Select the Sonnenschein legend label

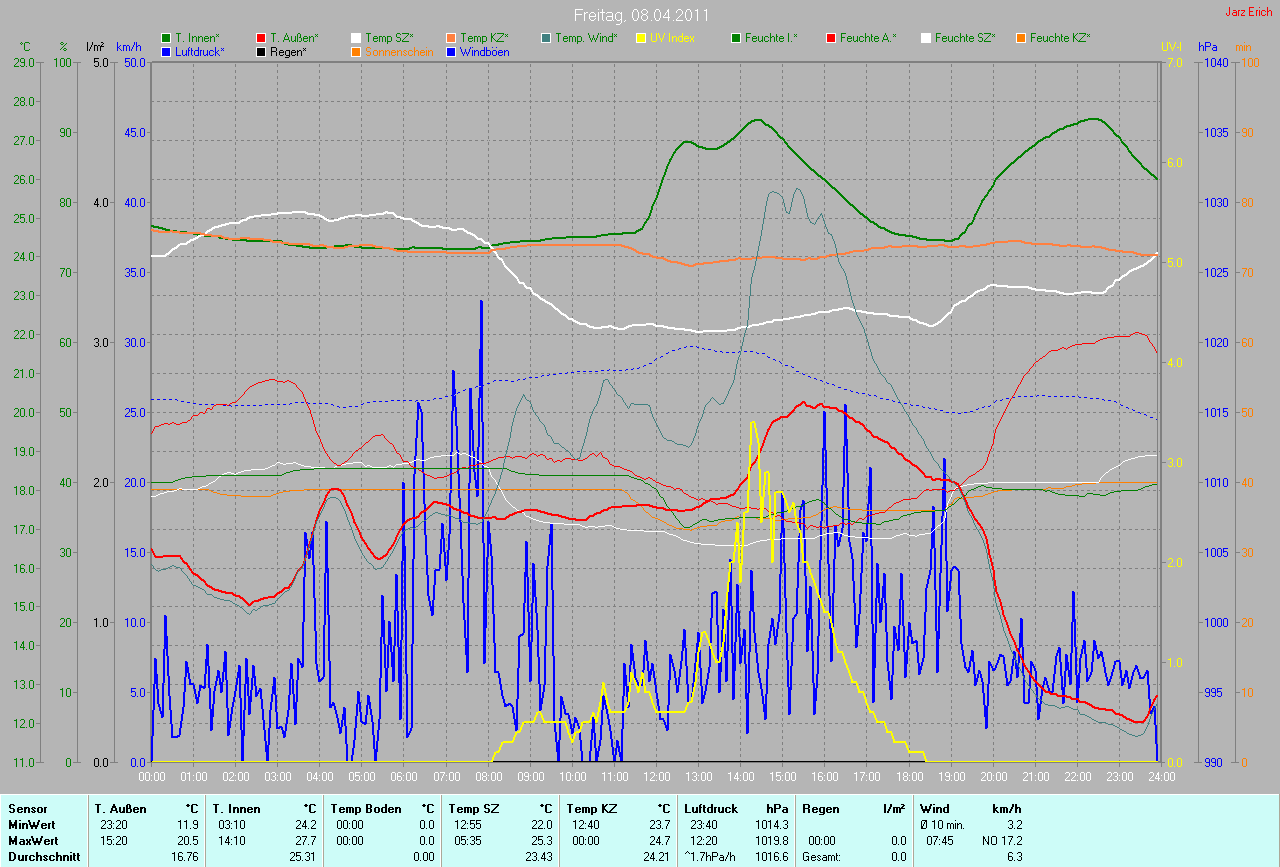[x=399, y=52]
